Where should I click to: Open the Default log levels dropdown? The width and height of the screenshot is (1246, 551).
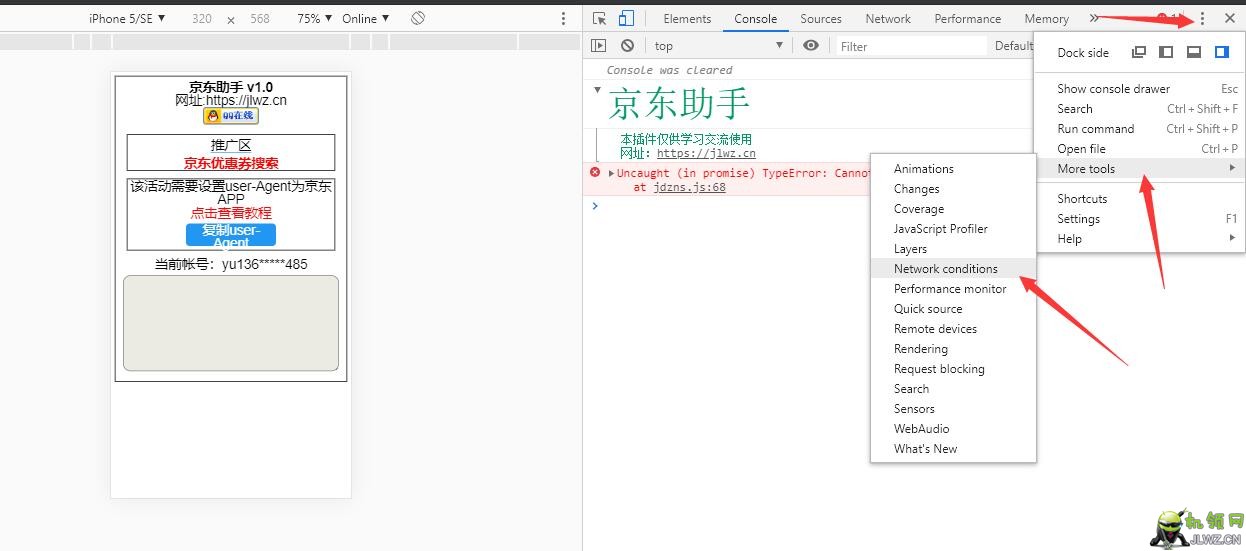click(1013, 46)
